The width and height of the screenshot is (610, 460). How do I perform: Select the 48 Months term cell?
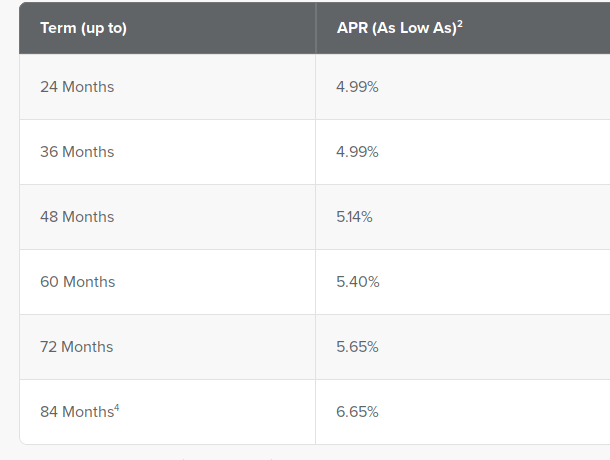[77, 217]
